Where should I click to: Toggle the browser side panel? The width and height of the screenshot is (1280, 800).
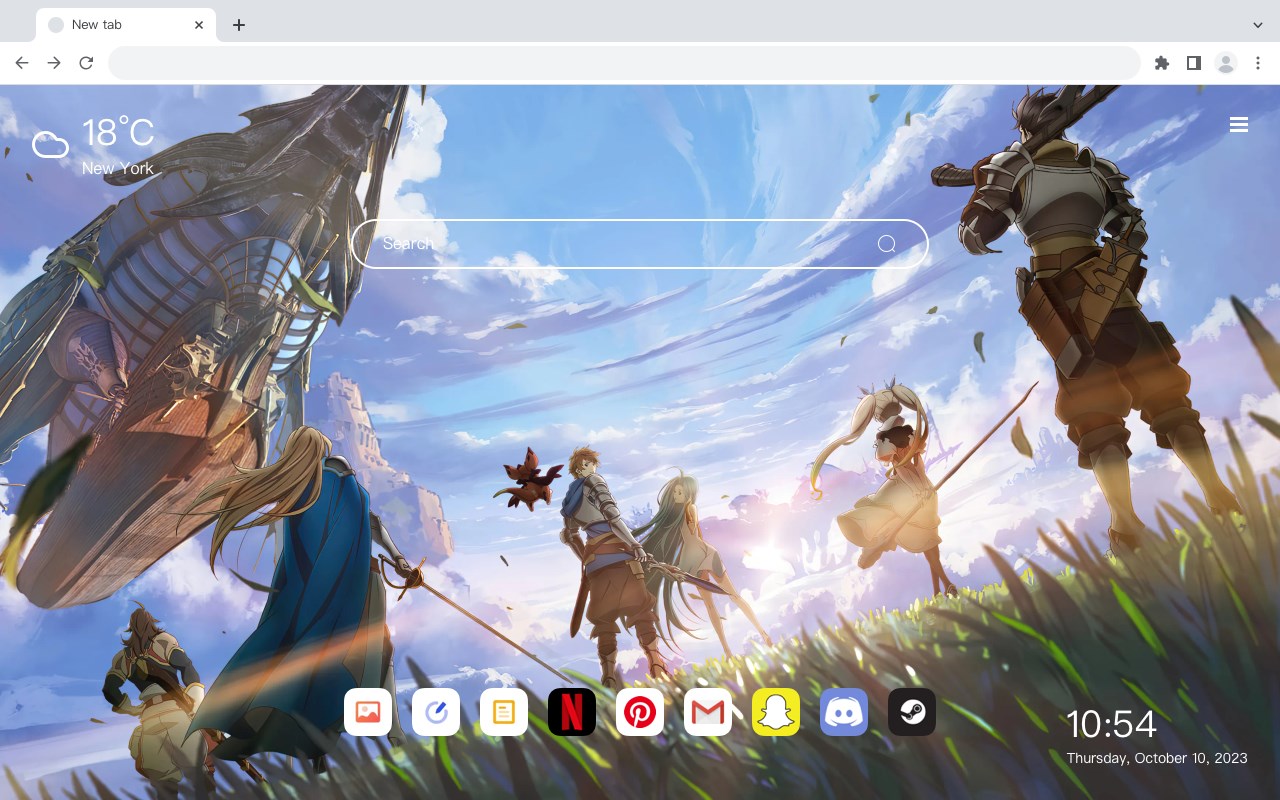tap(1193, 63)
